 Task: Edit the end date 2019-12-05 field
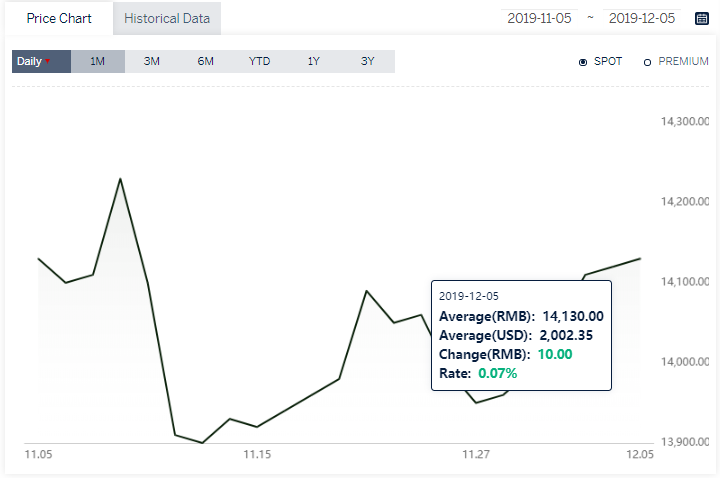coord(642,18)
